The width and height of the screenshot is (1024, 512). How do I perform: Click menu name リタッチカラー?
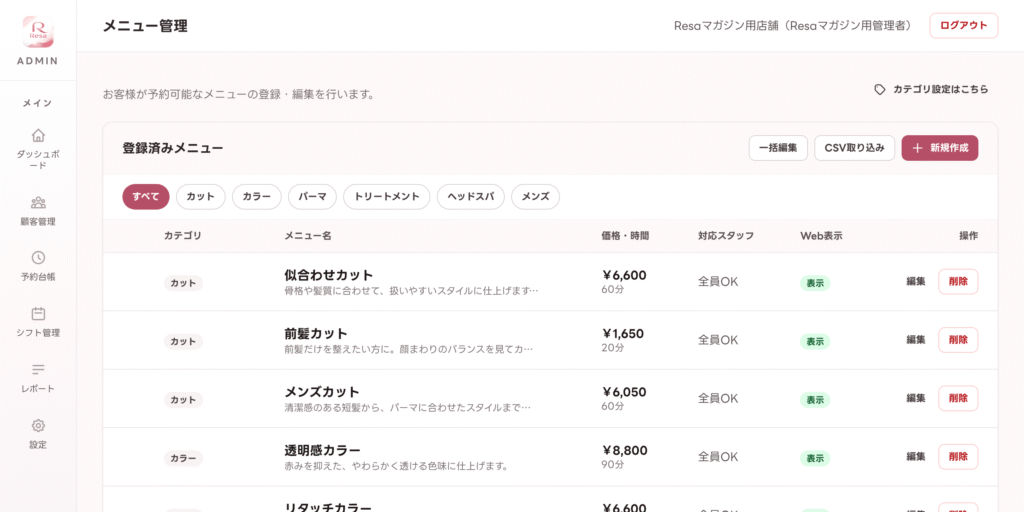click(328, 507)
